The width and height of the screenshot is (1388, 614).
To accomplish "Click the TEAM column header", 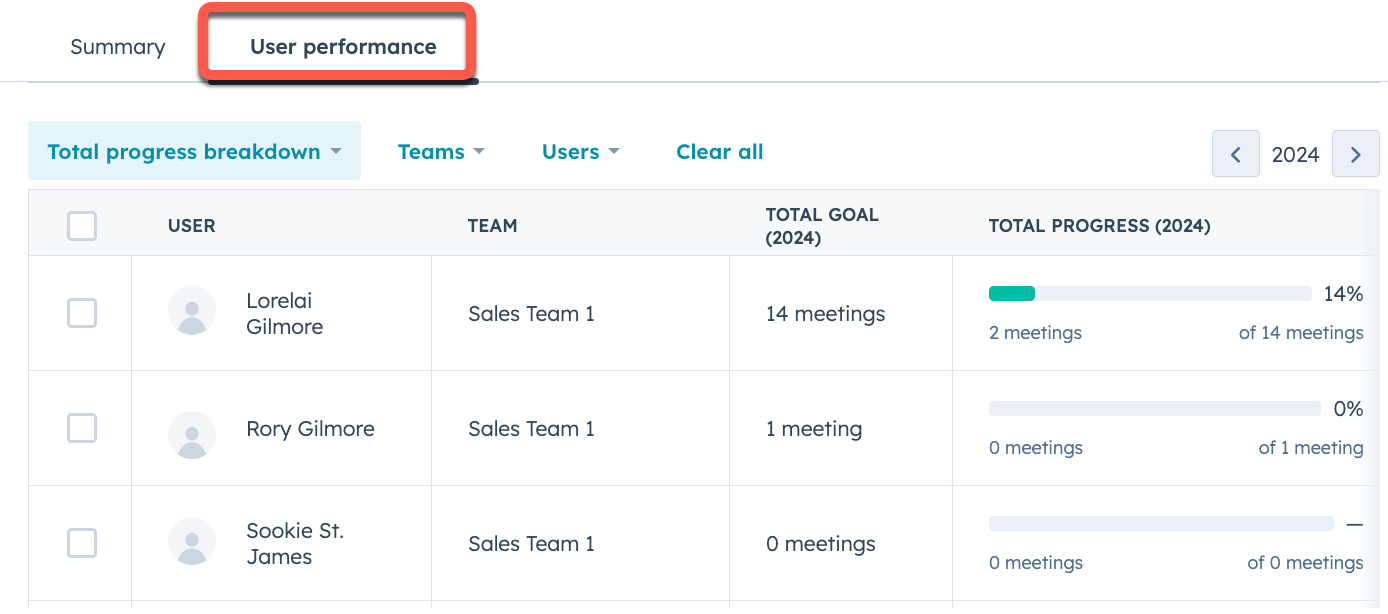I will pyautogui.click(x=493, y=226).
